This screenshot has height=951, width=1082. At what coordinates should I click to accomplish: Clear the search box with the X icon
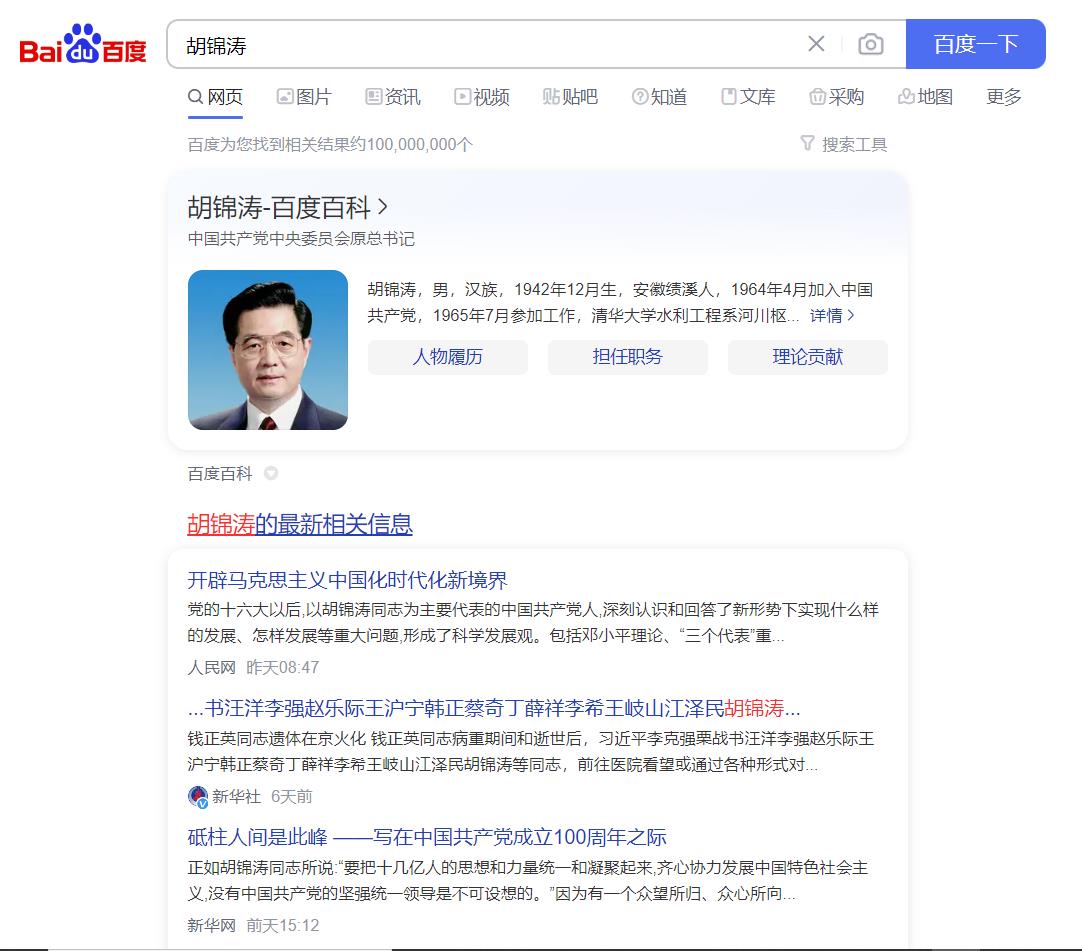click(816, 44)
